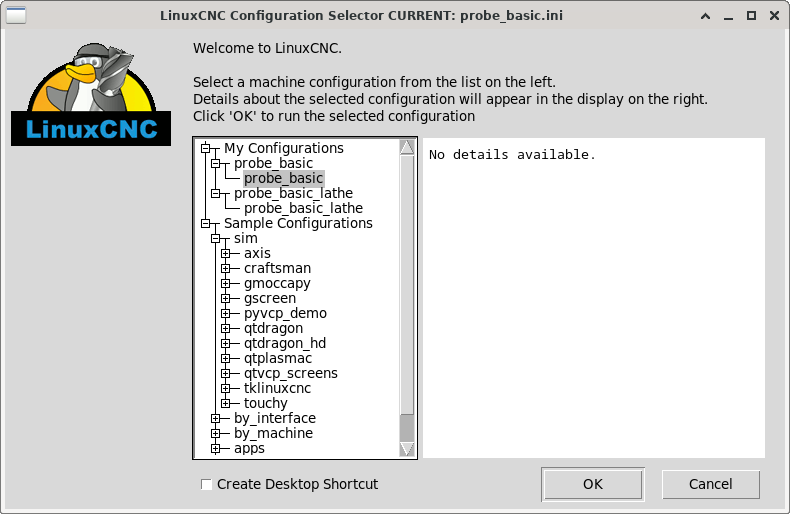Click the tree scrollbar down arrow
Screen dimensions: 790x514
[x=407, y=449]
